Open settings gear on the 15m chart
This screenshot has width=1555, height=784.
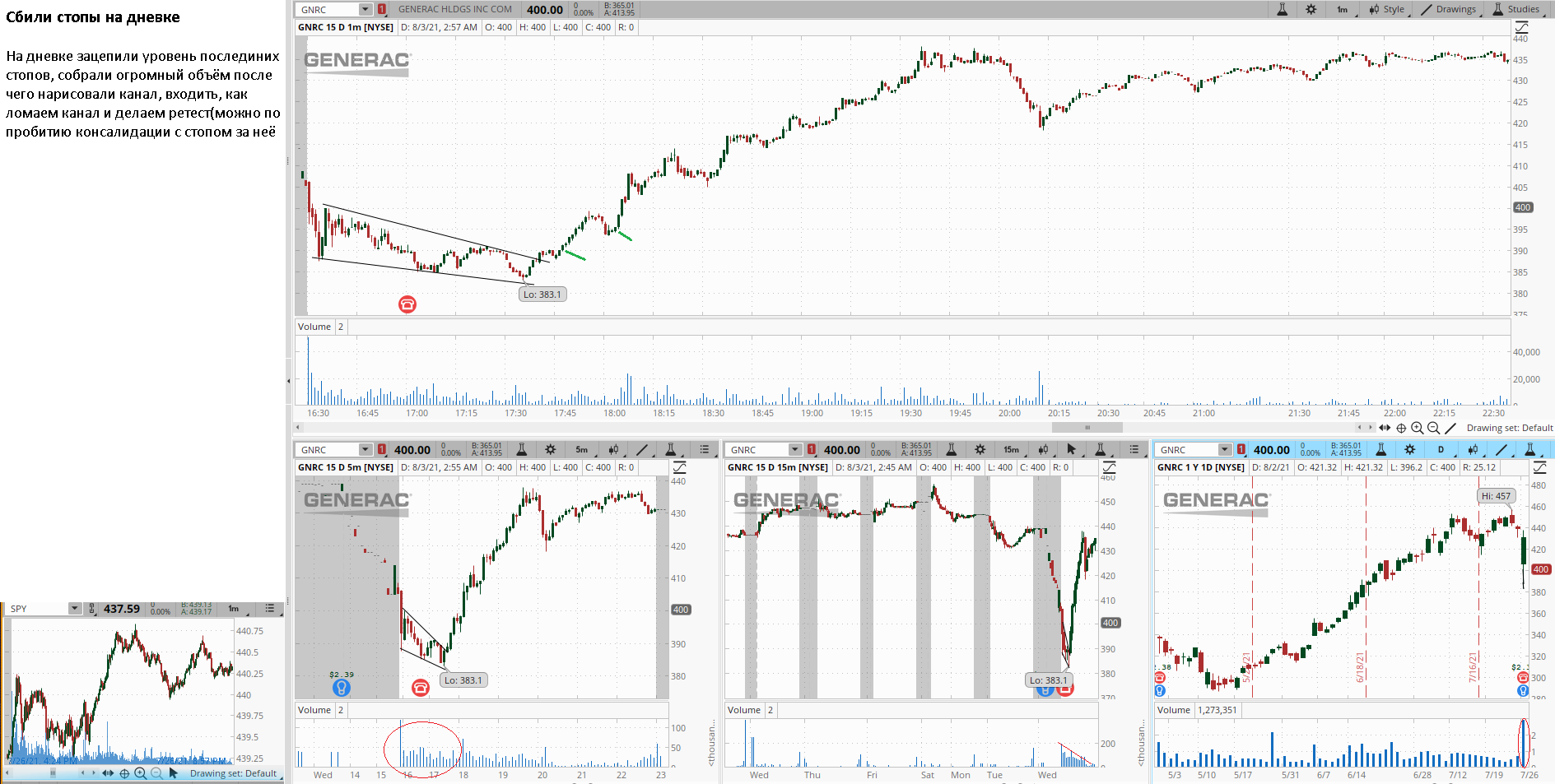pyautogui.click(x=980, y=450)
